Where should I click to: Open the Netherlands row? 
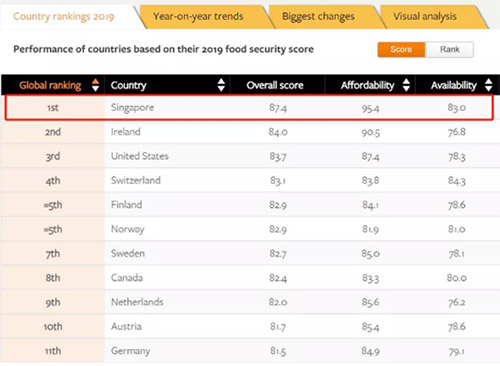(250, 302)
